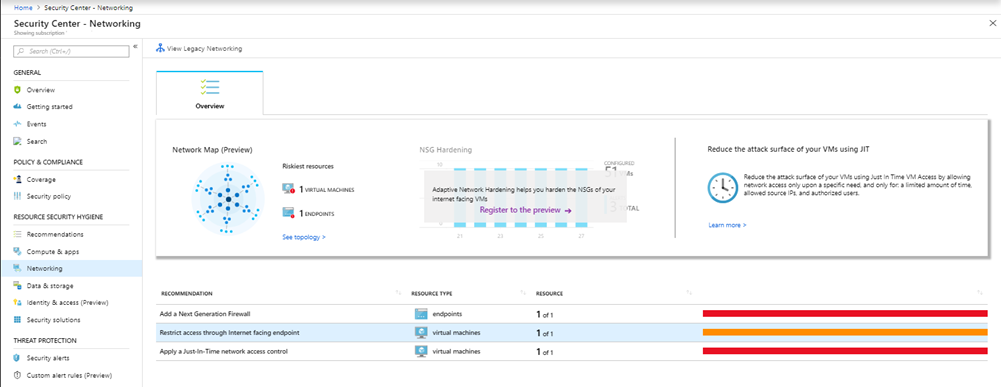1001x387 pixels.
Task: Sort by the Recommendation column arrows
Action: click(397, 293)
